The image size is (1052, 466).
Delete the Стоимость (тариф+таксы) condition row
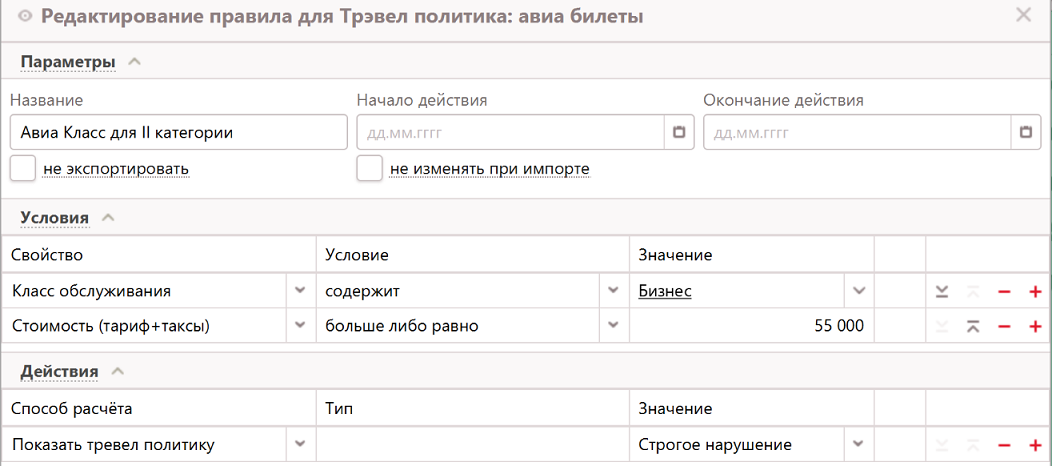pos(1004,326)
